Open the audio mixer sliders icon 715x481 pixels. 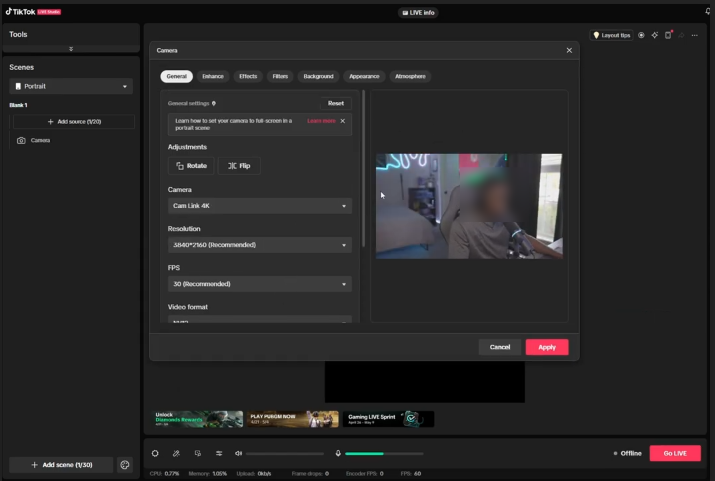pyautogui.click(x=219, y=453)
